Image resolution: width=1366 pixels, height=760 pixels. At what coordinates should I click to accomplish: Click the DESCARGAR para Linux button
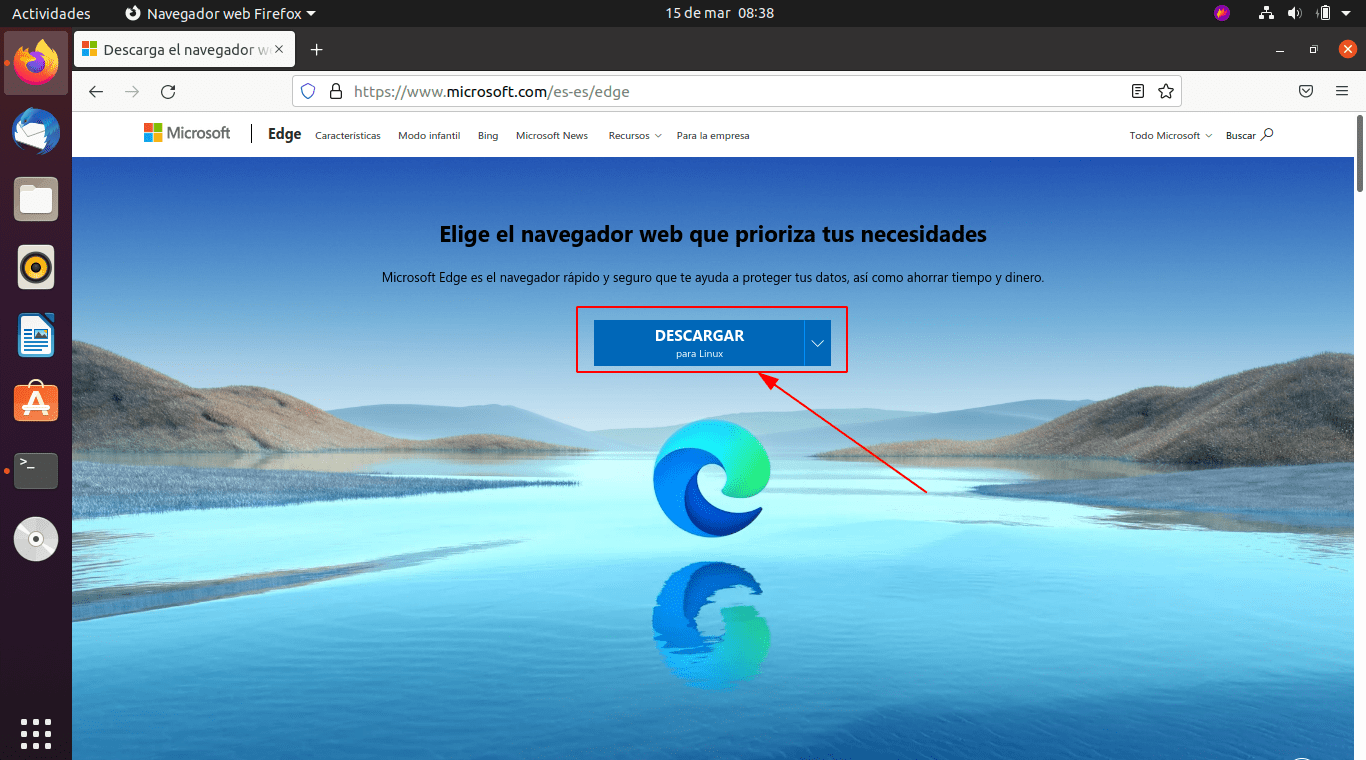699,342
